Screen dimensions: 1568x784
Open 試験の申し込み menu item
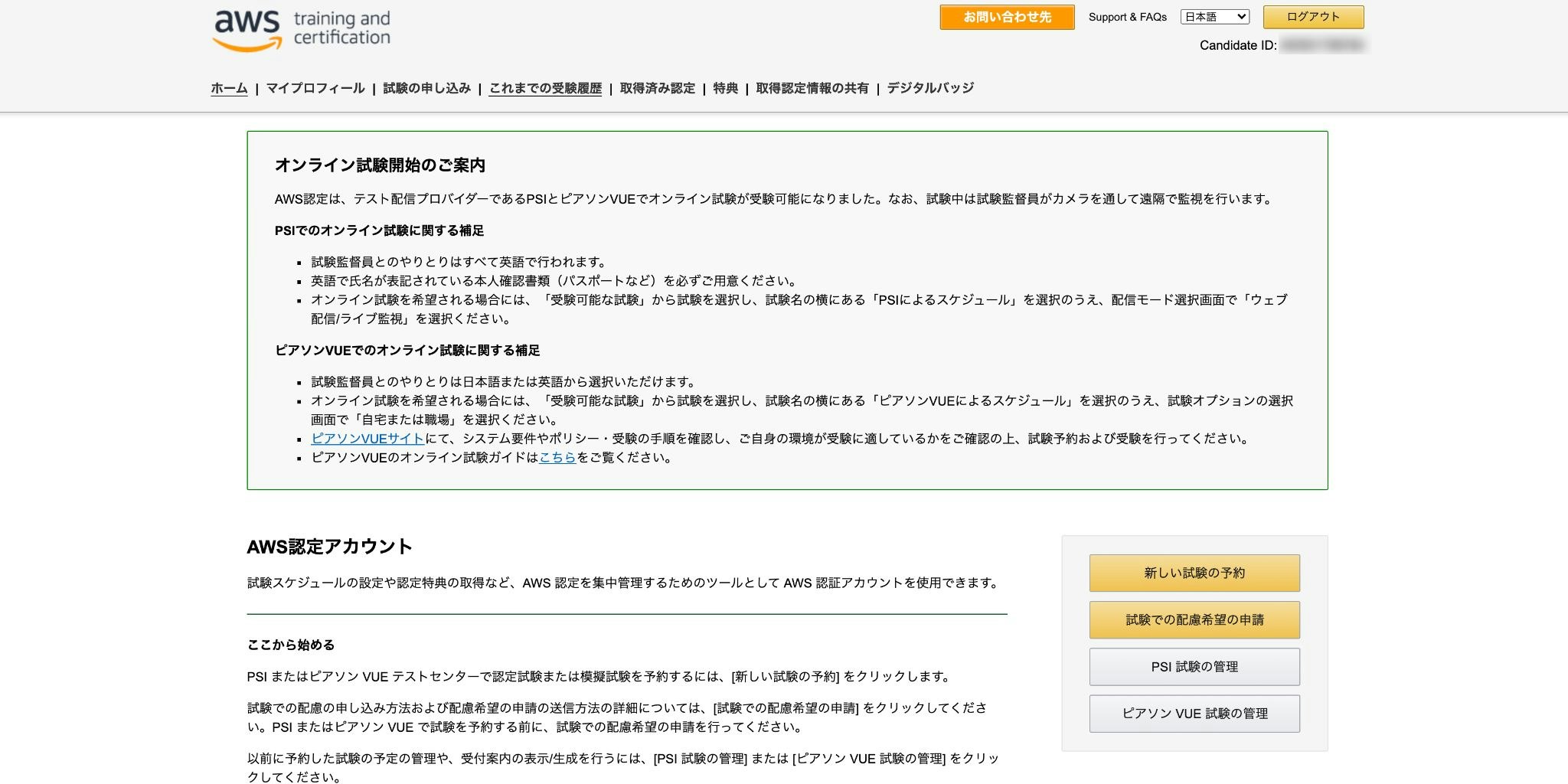(x=426, y=88)
